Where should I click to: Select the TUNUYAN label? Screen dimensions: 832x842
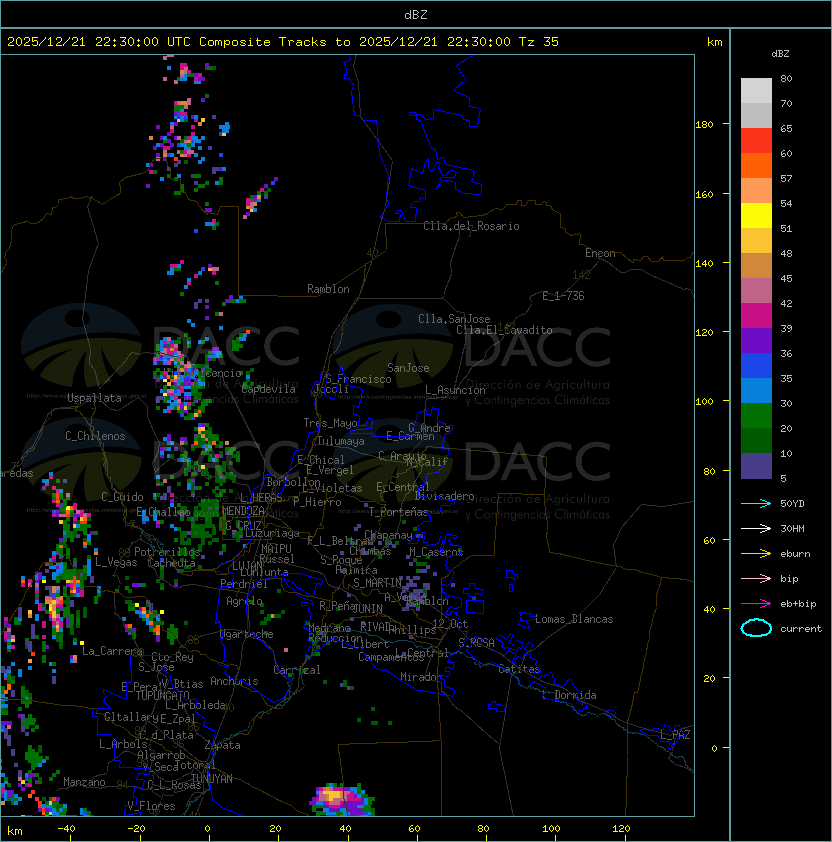[212, 779]
